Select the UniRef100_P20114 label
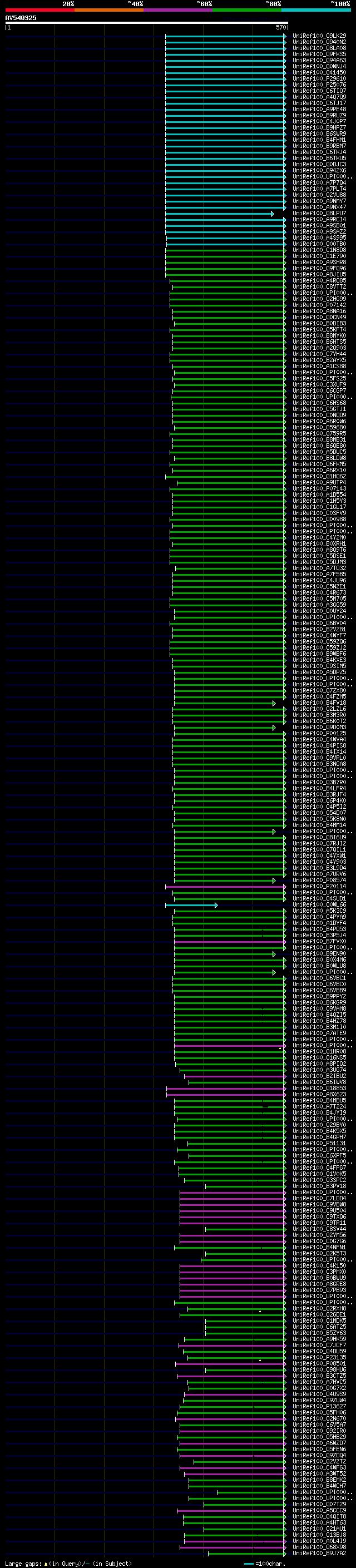356x1568 pixels. click(319, 886)
